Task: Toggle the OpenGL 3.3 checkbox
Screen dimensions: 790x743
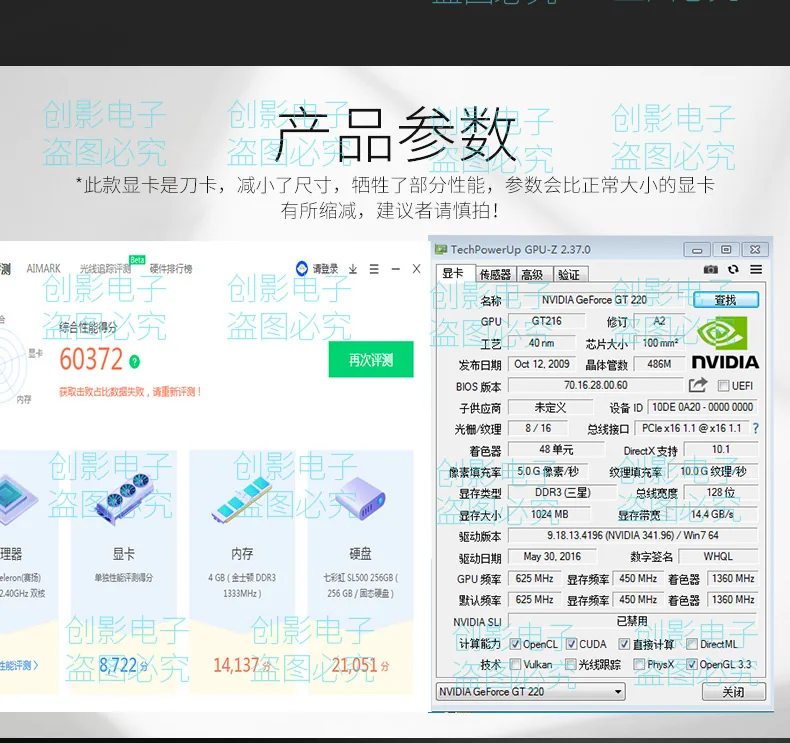Action: (692, 664)
